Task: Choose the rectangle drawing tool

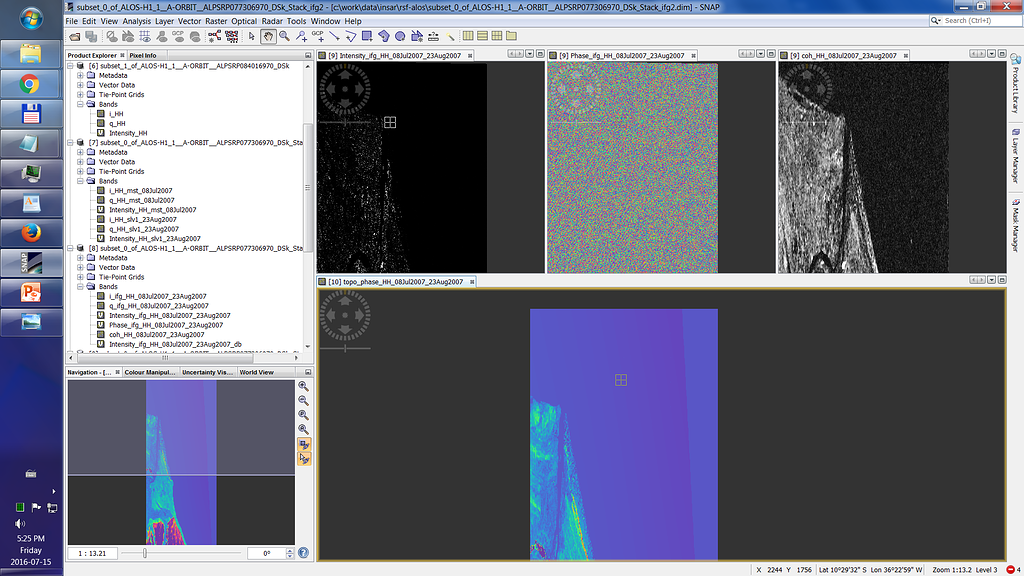Action: [366, 36]
